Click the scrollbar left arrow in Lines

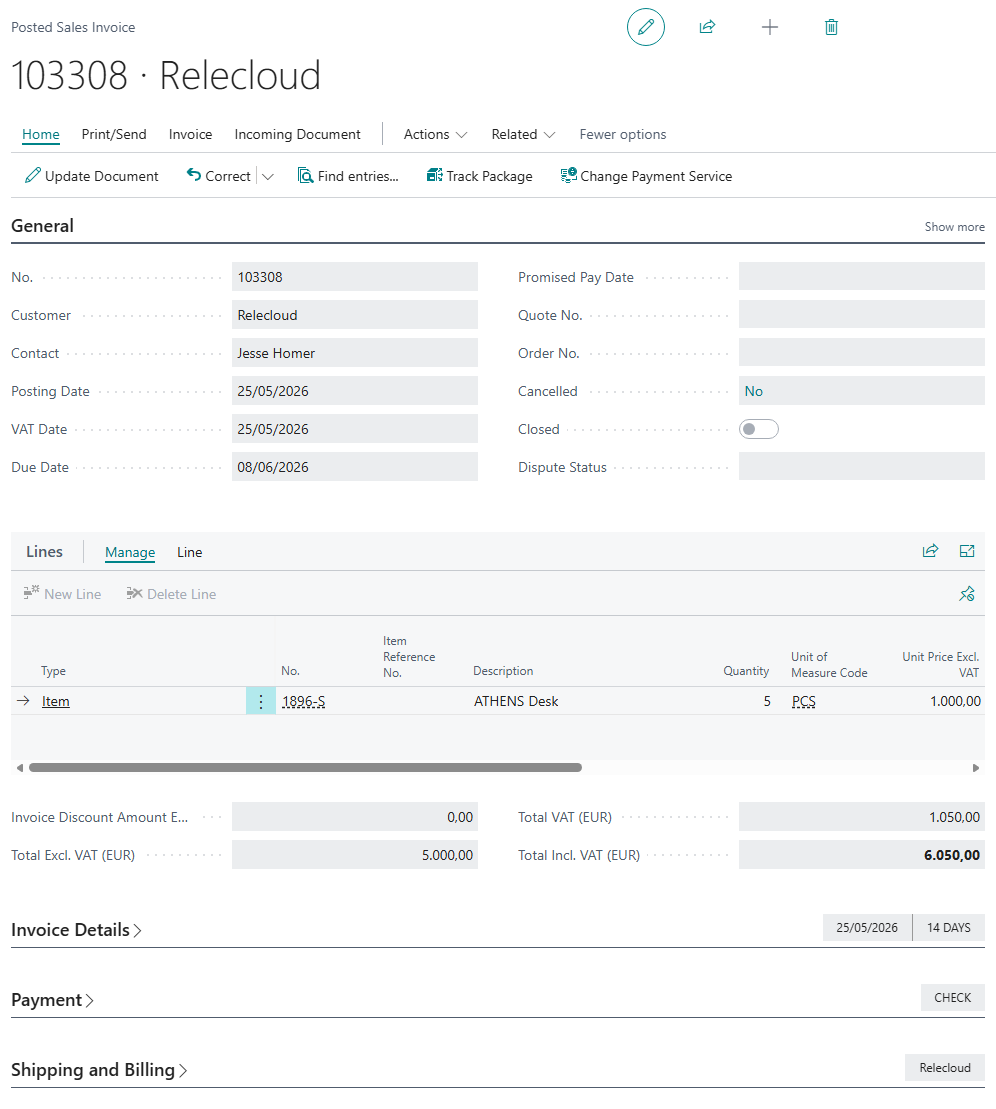tap(20, 767)
